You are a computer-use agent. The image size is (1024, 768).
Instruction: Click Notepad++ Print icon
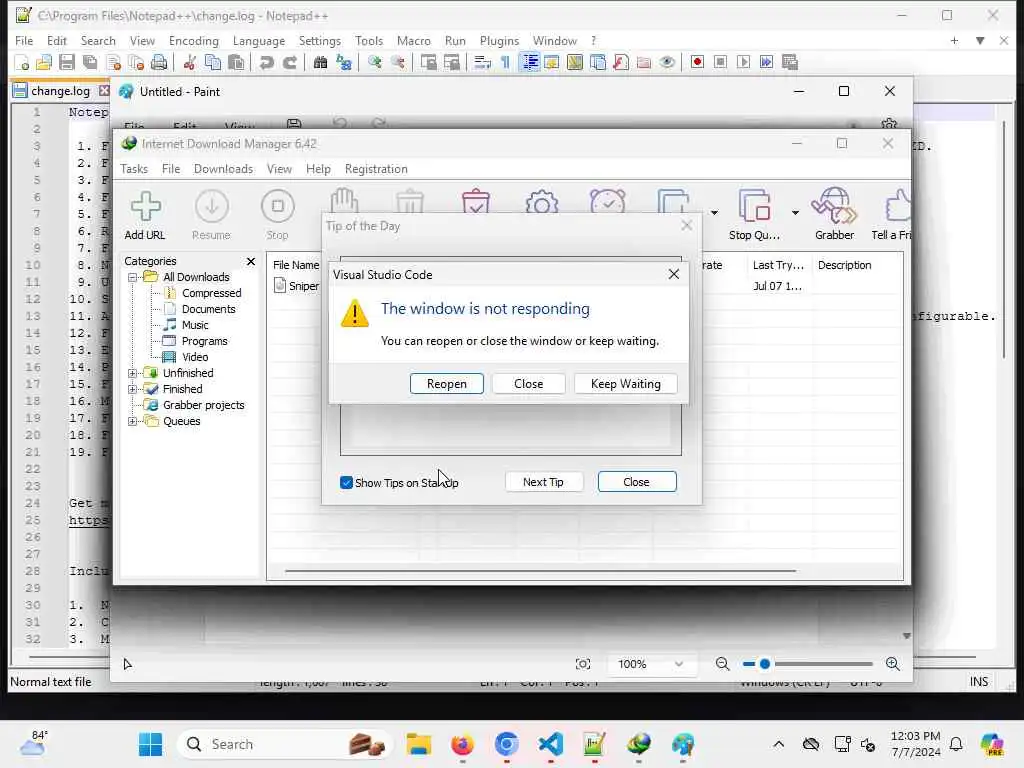click(159, 63)
